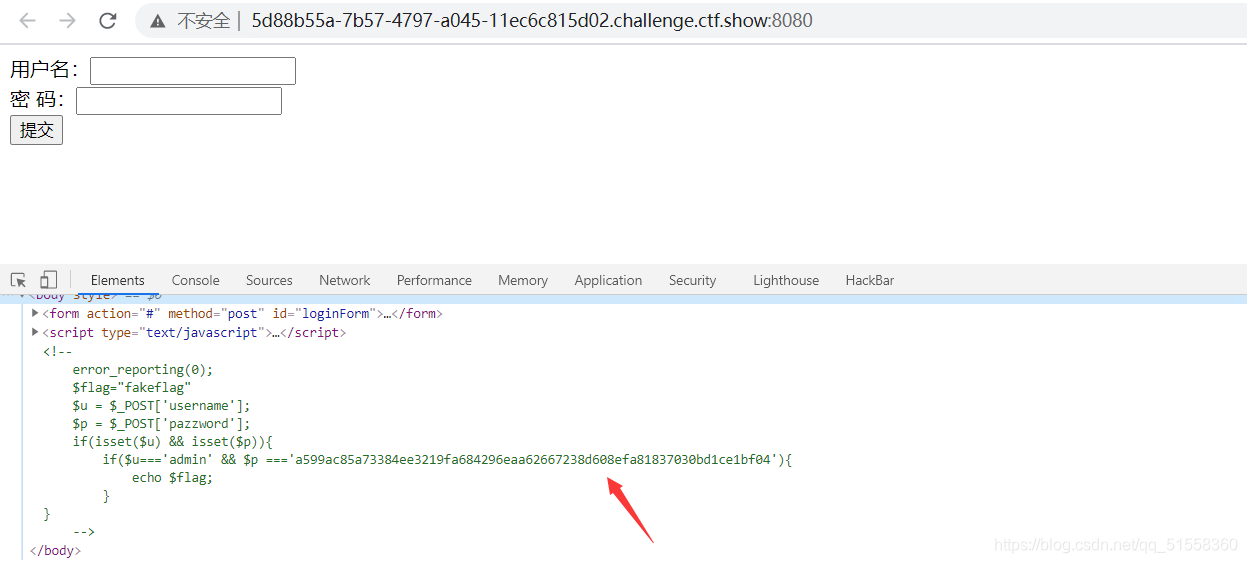Focus the 用户名 username field
The height and width of the screenshot is (563, 1247).
coord(193,71)
